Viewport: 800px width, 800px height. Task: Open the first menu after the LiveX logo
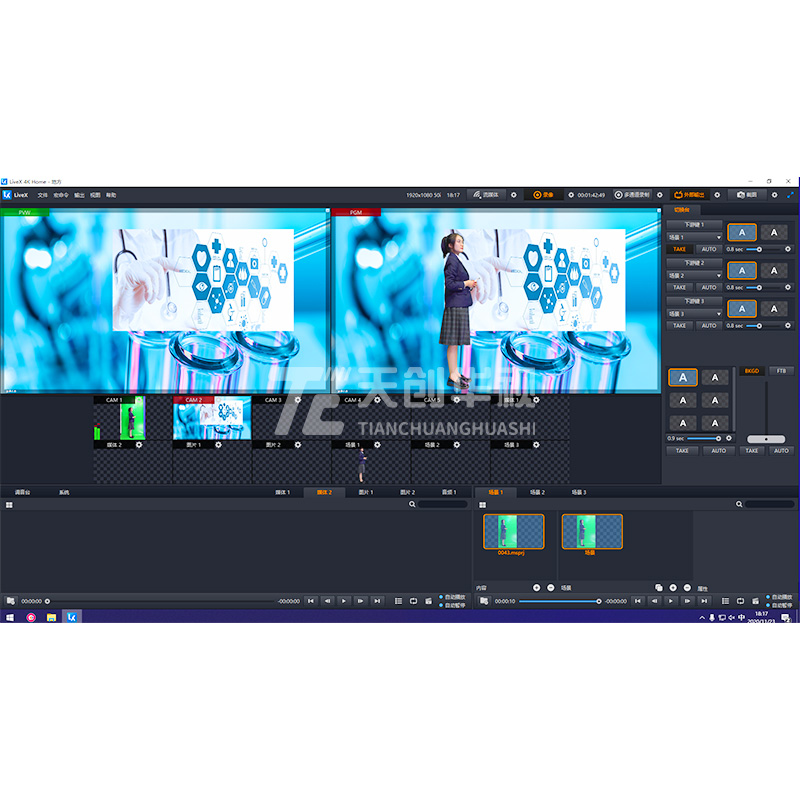click(x=42, y=195)
